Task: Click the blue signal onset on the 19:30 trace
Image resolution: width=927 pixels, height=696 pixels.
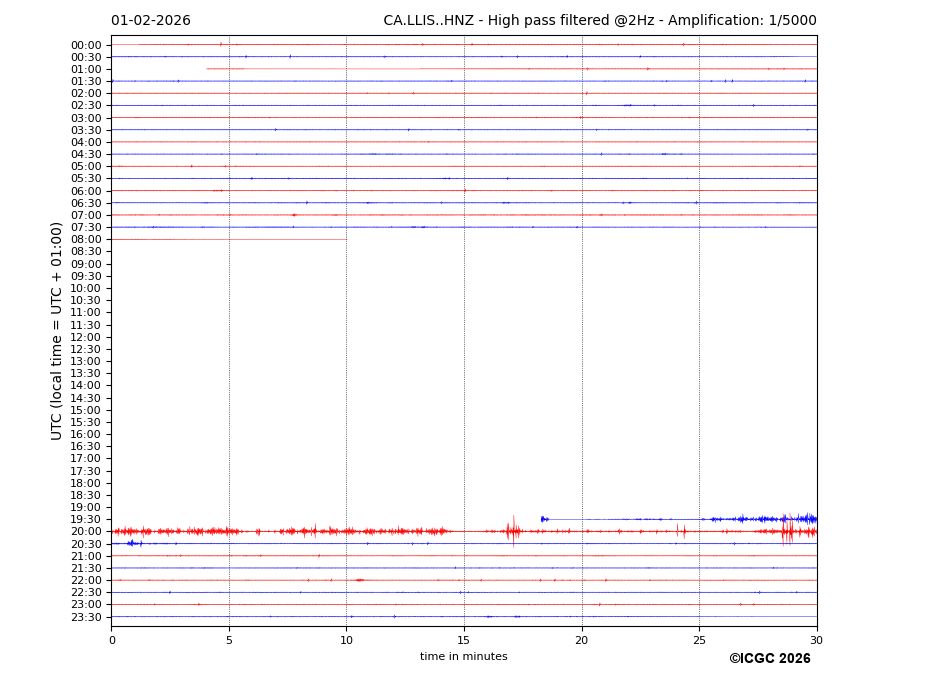Action: pos(543,519)
